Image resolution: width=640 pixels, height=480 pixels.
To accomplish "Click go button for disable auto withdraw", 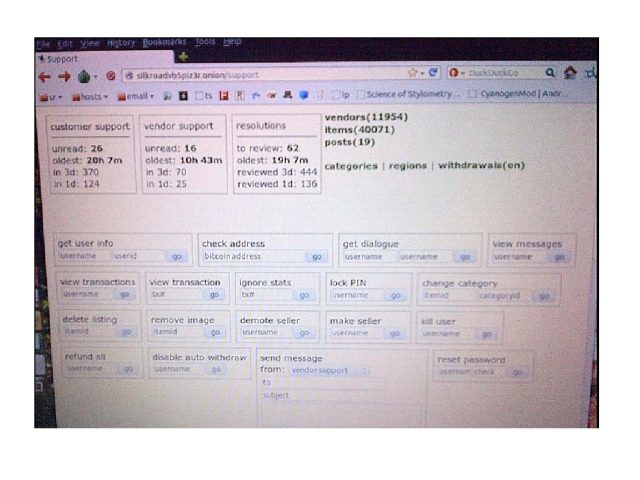I will click(216, 369).
